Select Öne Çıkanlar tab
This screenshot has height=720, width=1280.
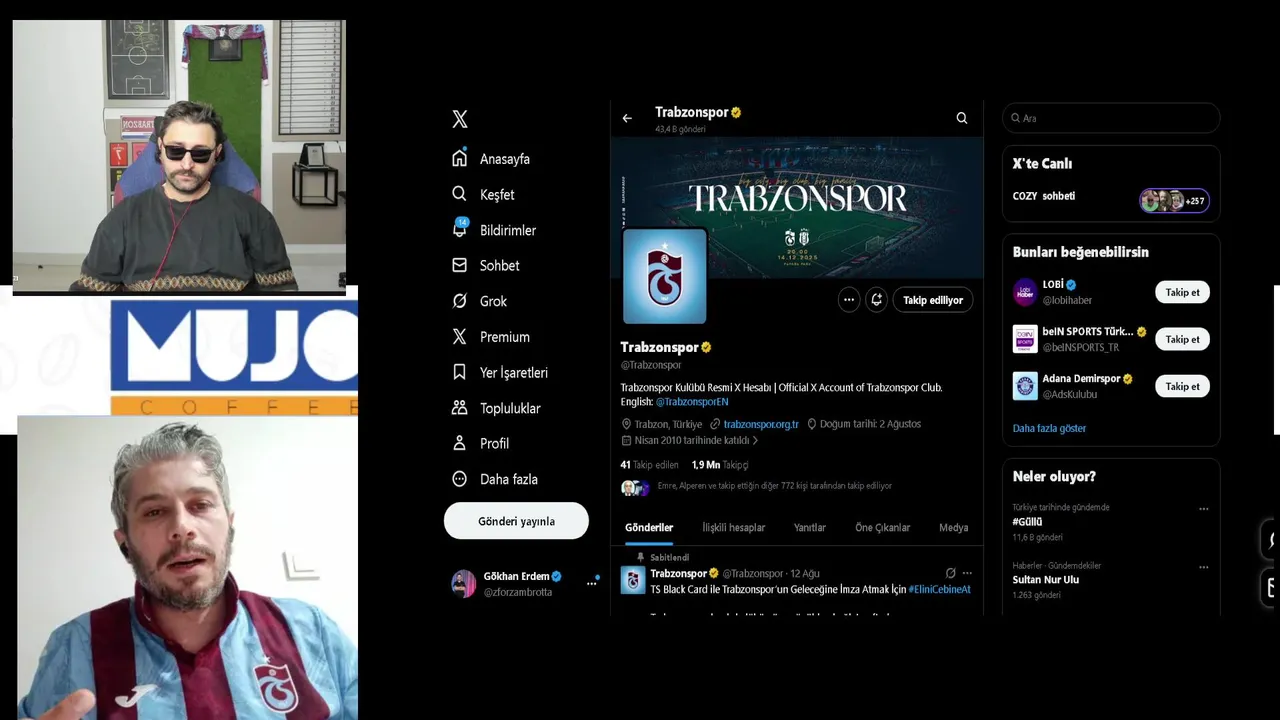883,528
